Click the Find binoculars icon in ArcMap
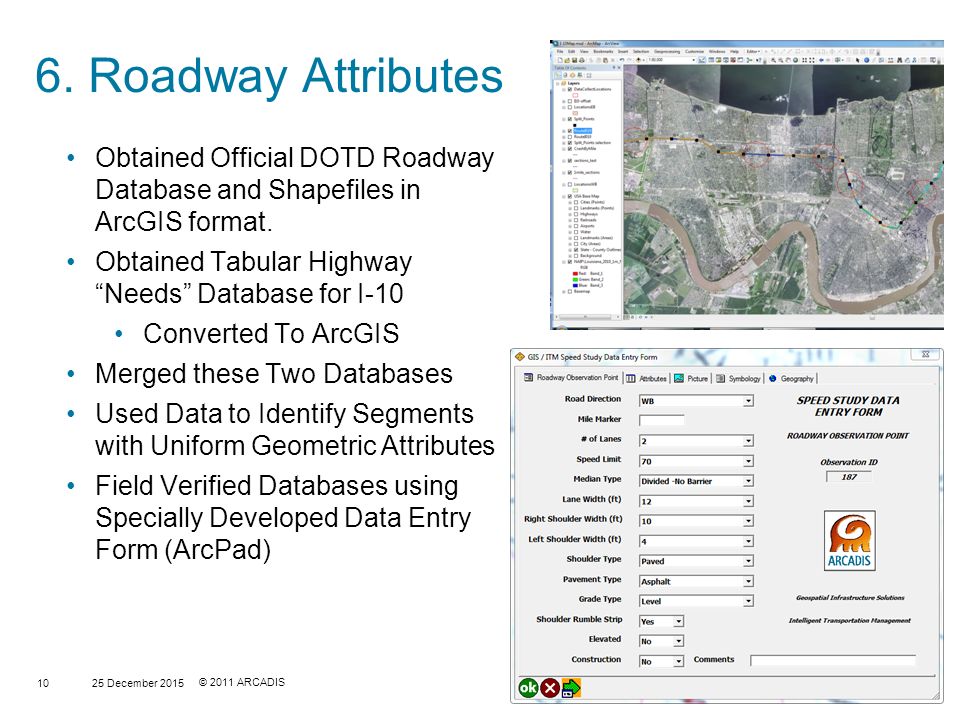960x720 pixels. [x=898, y=60]
